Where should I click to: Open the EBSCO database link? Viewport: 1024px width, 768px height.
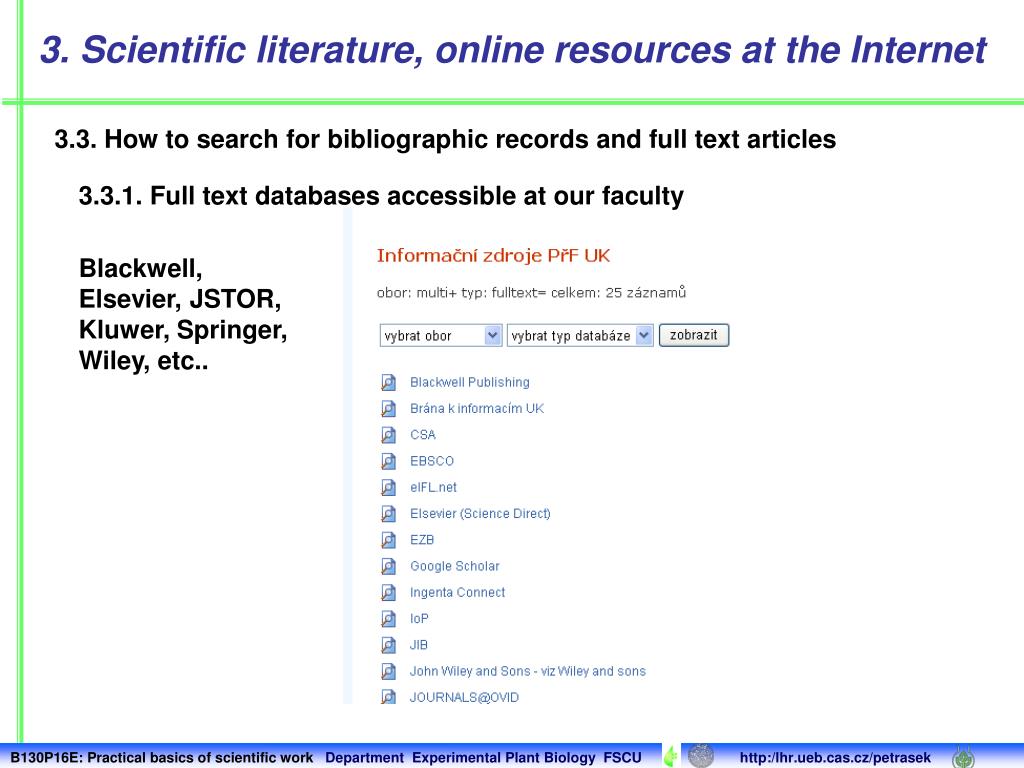coord(432,461)
